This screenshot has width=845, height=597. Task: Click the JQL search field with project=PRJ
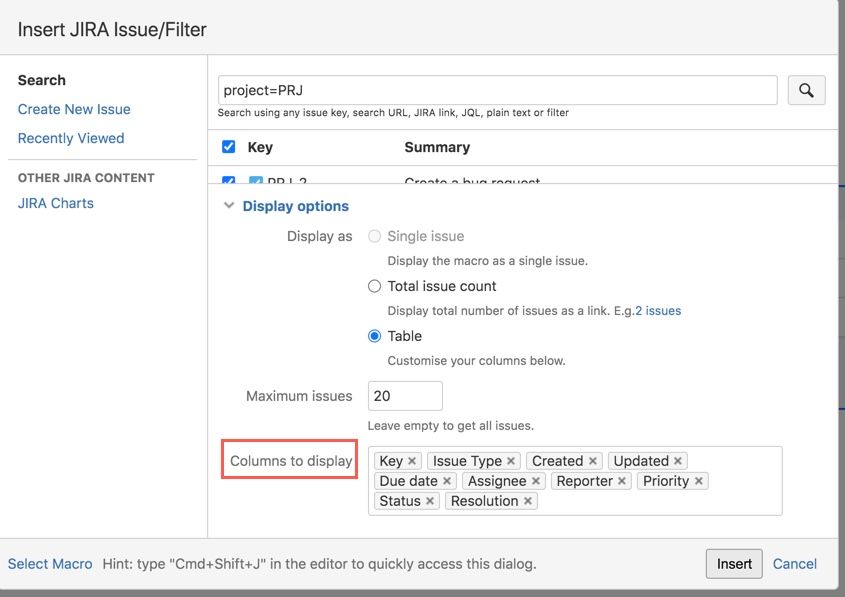tap(497, 90)
